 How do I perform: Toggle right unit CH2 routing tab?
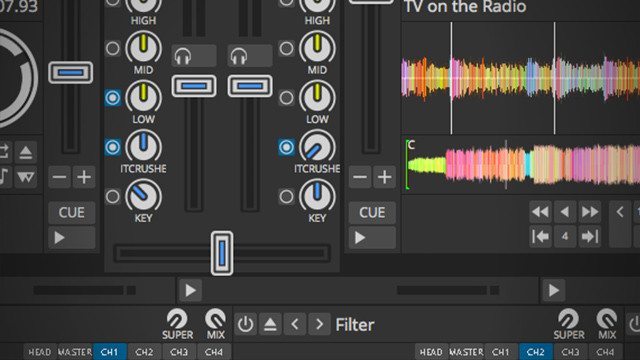click(536, 352)
